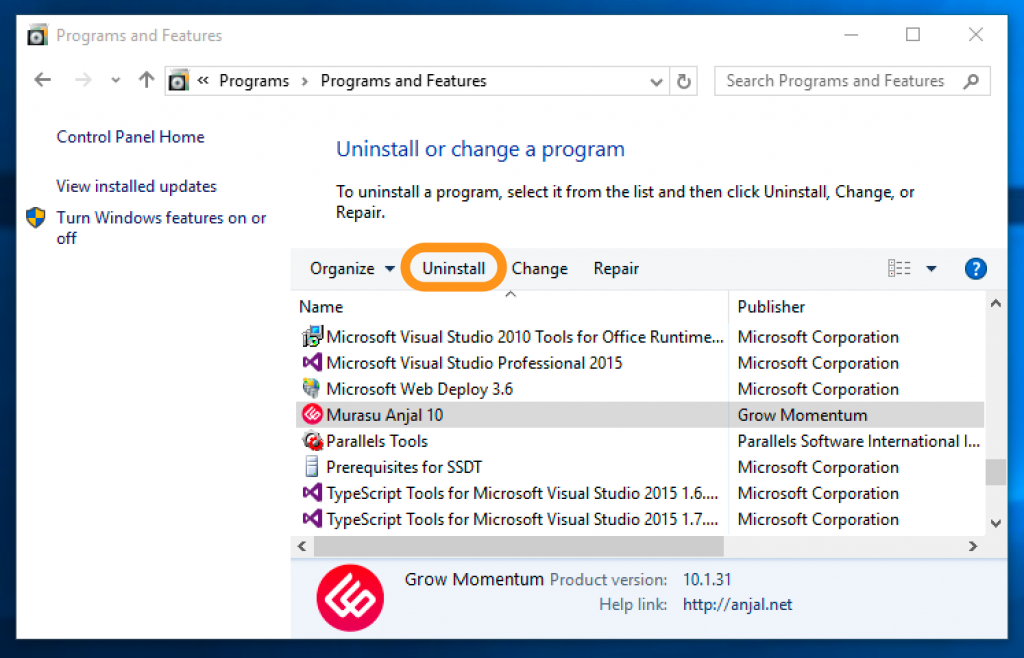Select the Murasu Anjal 10 row
The height and width of the screenshot is (658, 1024).
coord(640,415)
